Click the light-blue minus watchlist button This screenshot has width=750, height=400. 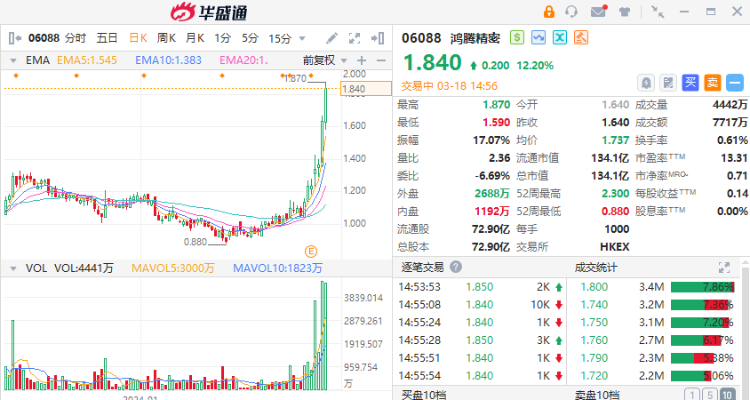(735, 83)
